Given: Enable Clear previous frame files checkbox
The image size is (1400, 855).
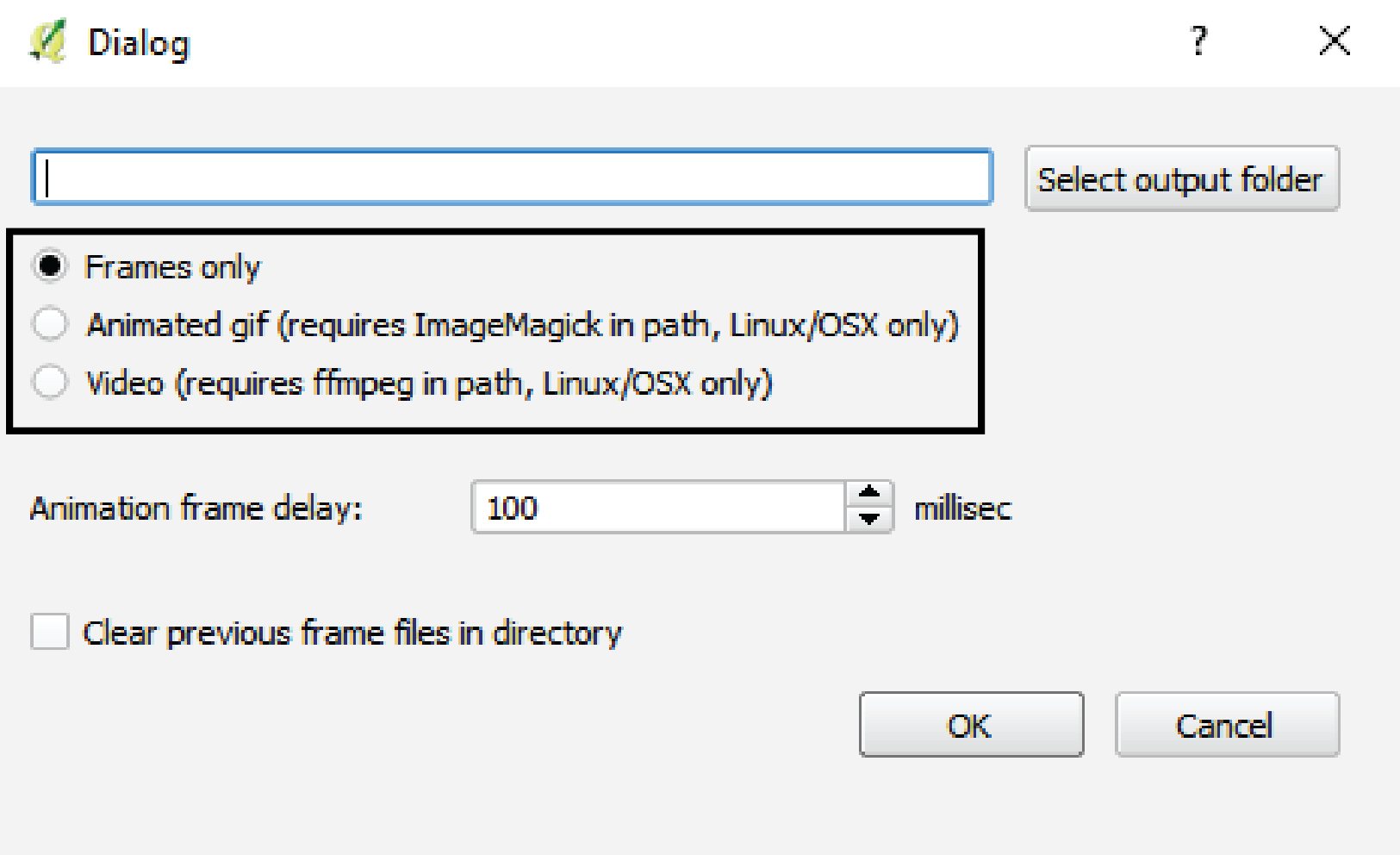Looking at the screenshot, I should (x=50, y=632).
